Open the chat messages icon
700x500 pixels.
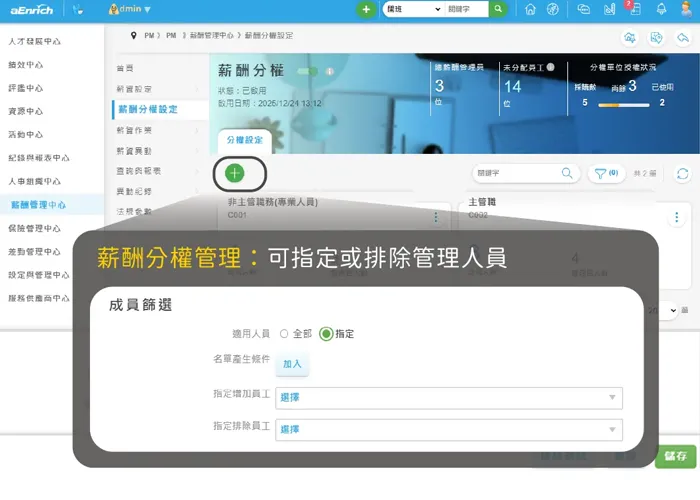[583, 9]
